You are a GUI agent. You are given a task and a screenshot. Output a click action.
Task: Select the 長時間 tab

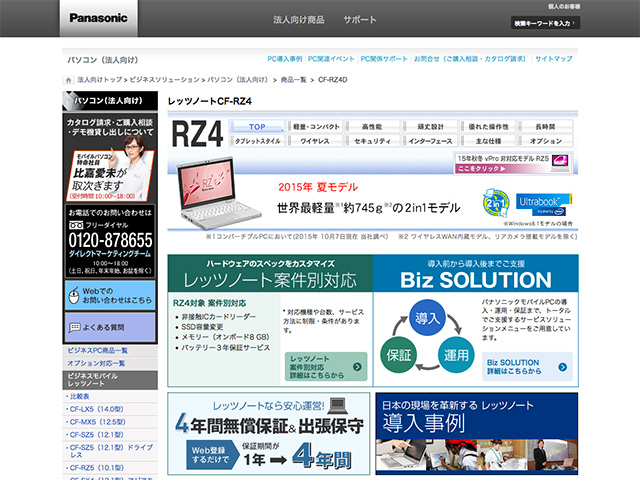[545, 127]
